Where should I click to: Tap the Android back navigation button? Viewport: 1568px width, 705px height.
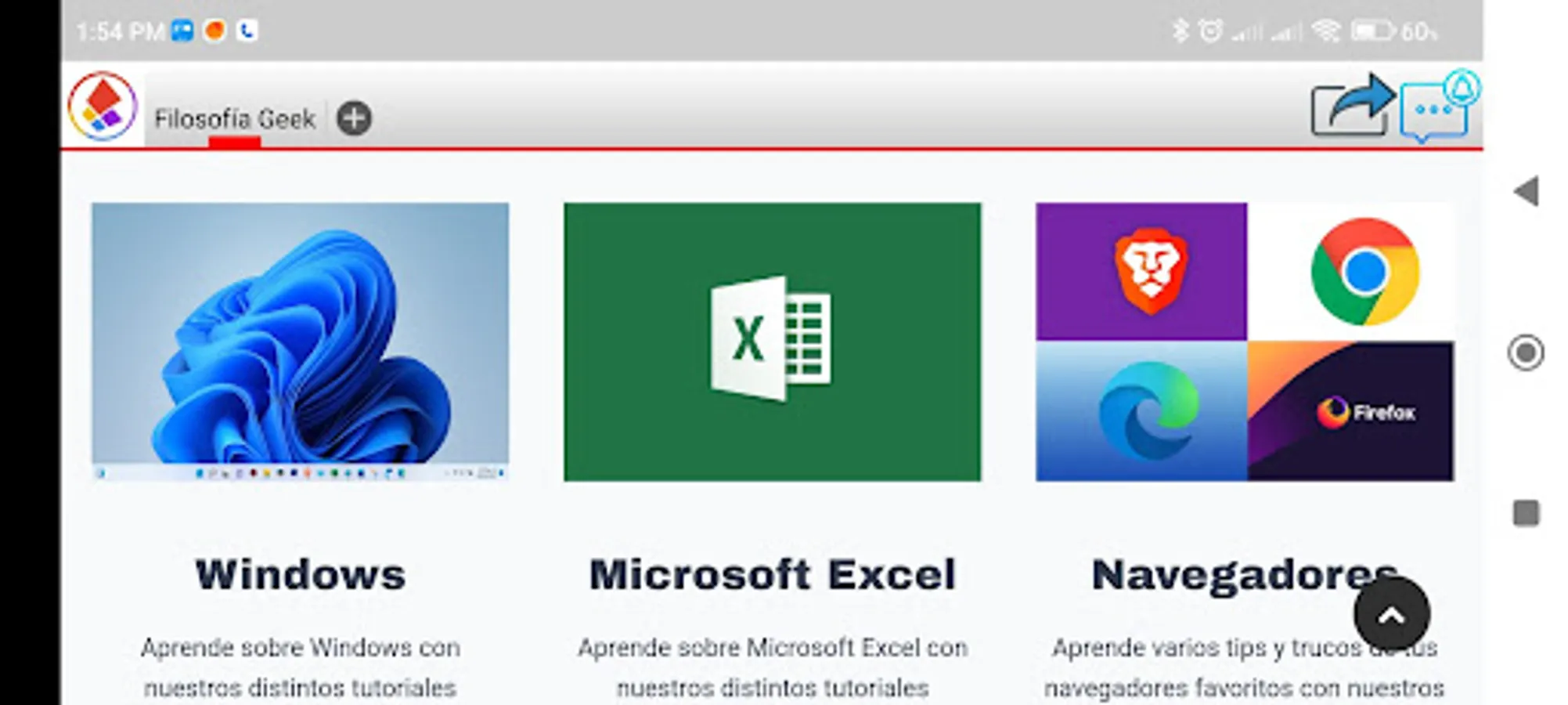pyautogui.click(x=1527, y=191)
